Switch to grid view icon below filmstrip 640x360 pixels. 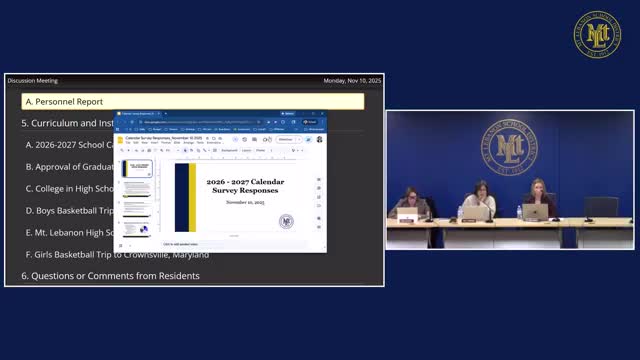[x=120, y=245]
